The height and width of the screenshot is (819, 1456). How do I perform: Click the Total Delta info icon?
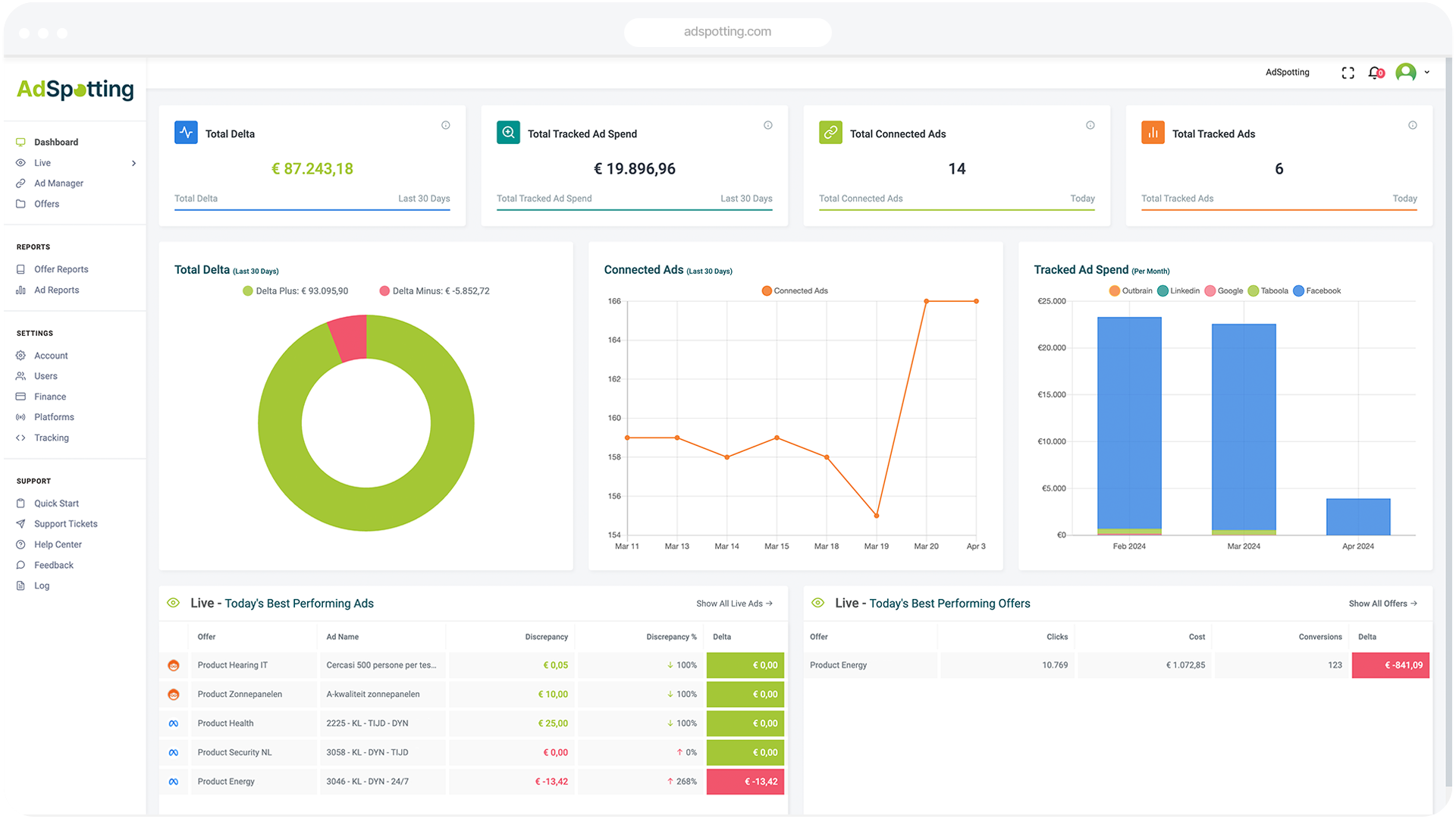446,125
